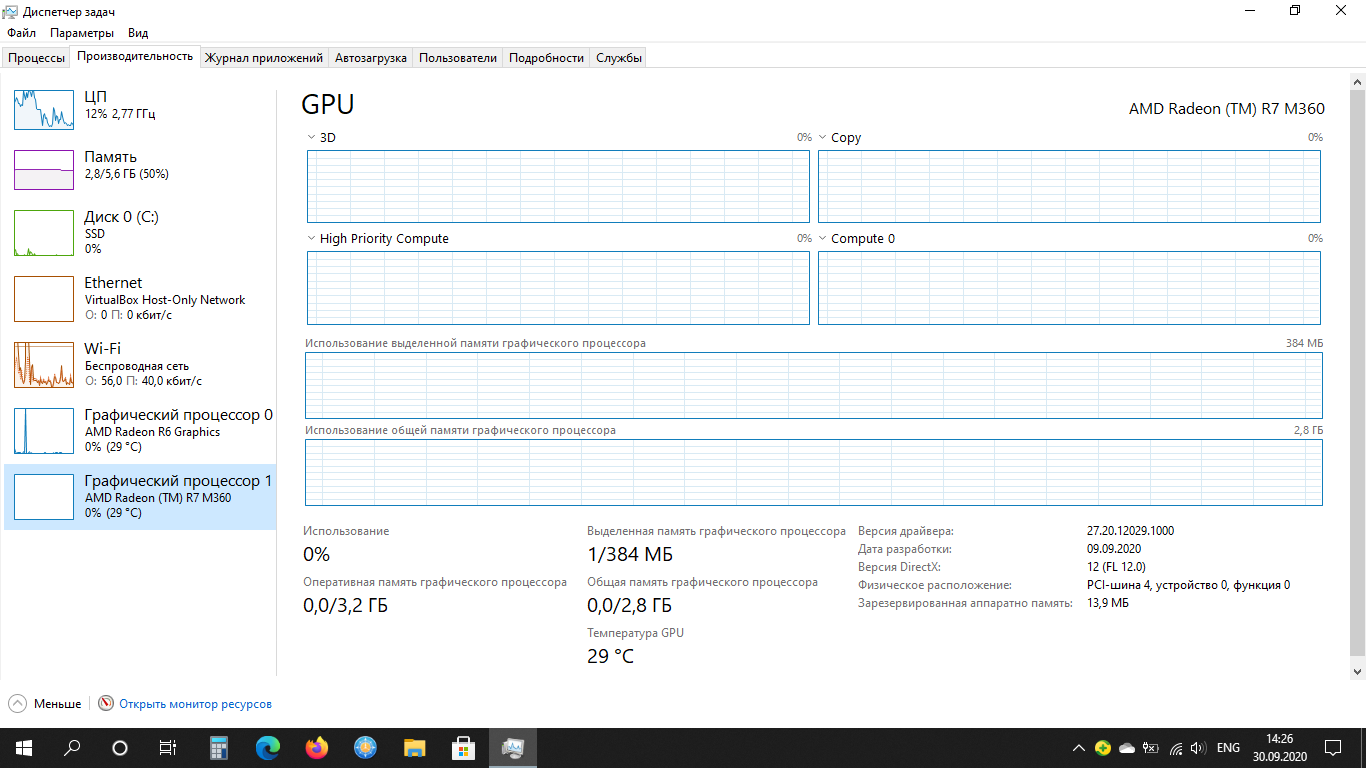
Task: Open Calculator from the taskbar
Action: 219,747
